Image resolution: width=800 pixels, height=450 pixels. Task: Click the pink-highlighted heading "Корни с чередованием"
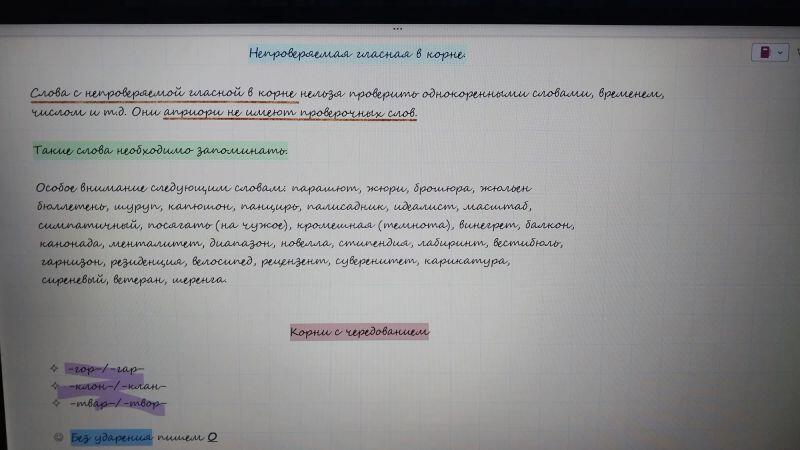pos(360,331)
